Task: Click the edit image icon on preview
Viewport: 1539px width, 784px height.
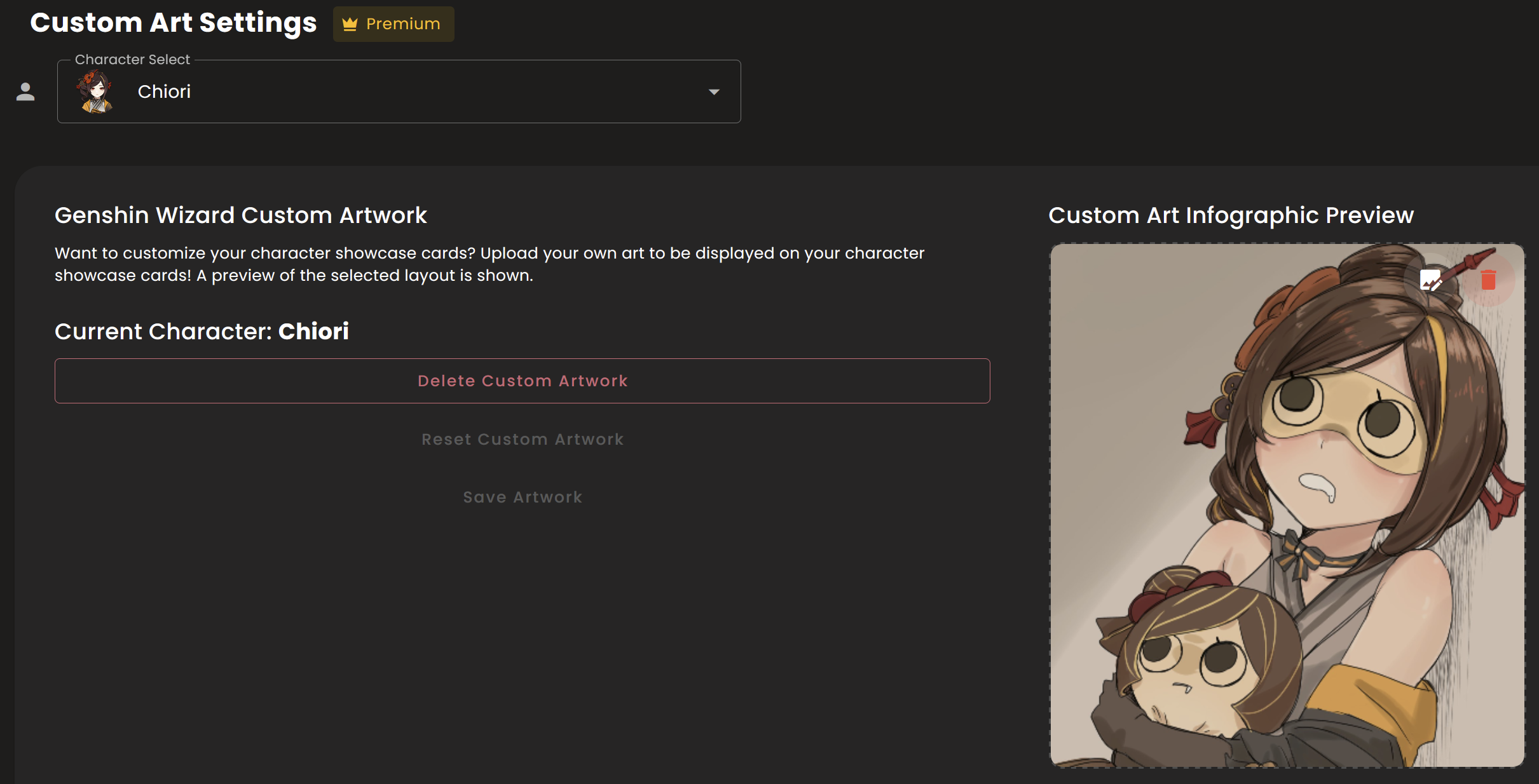Action: coord(1430,280)
